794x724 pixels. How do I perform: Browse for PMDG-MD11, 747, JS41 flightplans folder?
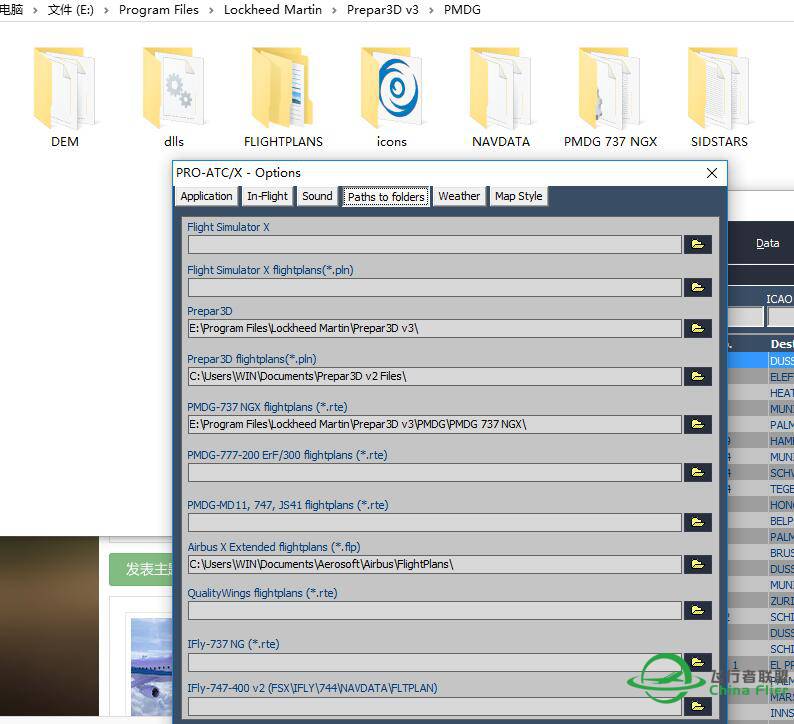pyautogui.click(x=697, y=522)
